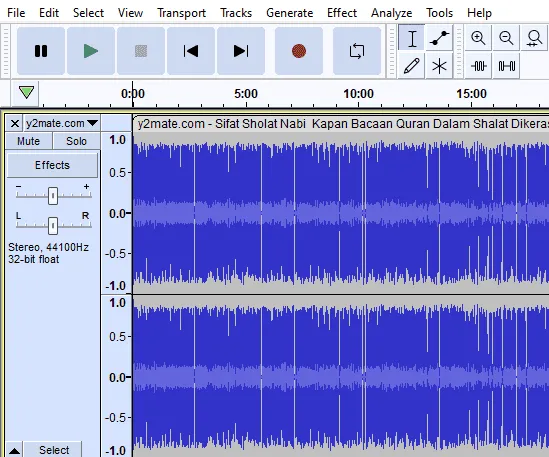The width and height of the screenshot is (549, 457).
Task: Open the y2mate.com track name dropdown
Action: click(x=62, y=123)
